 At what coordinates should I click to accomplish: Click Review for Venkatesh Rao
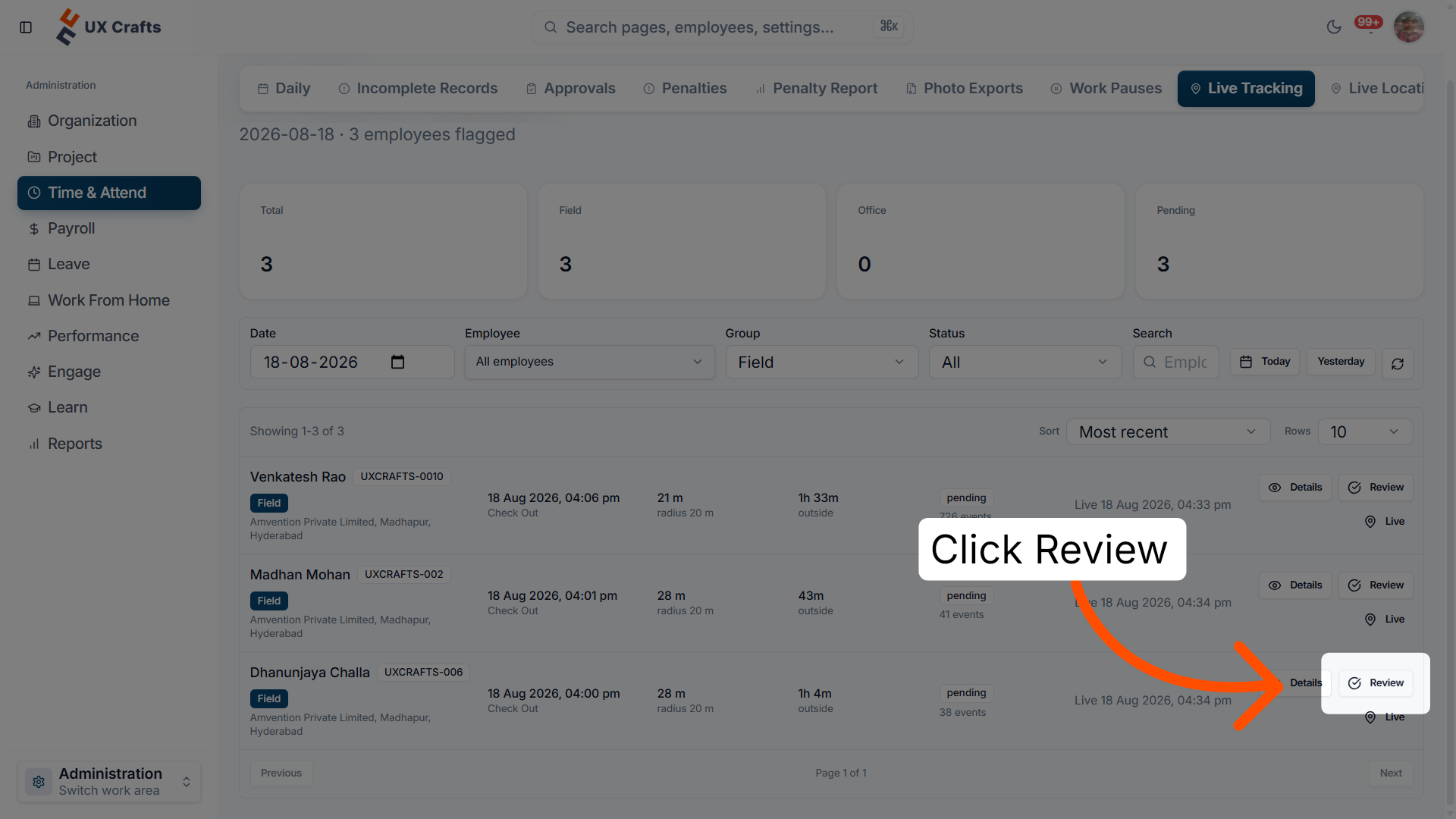[x=1376, y=488]
